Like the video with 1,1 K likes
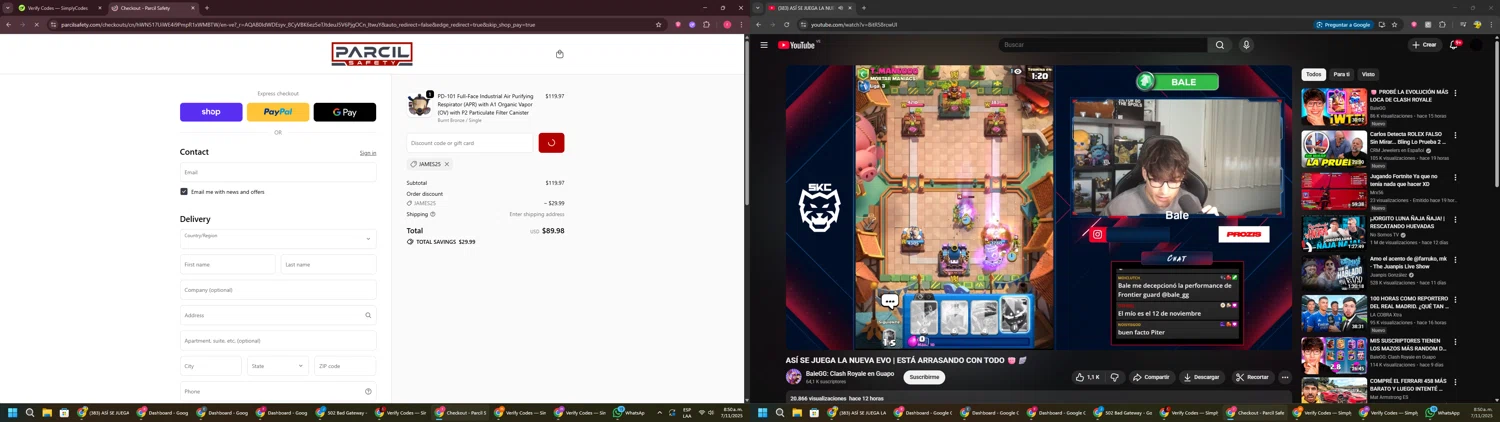The height and width of the screenshot is (422, 1500). (1088, 377)
